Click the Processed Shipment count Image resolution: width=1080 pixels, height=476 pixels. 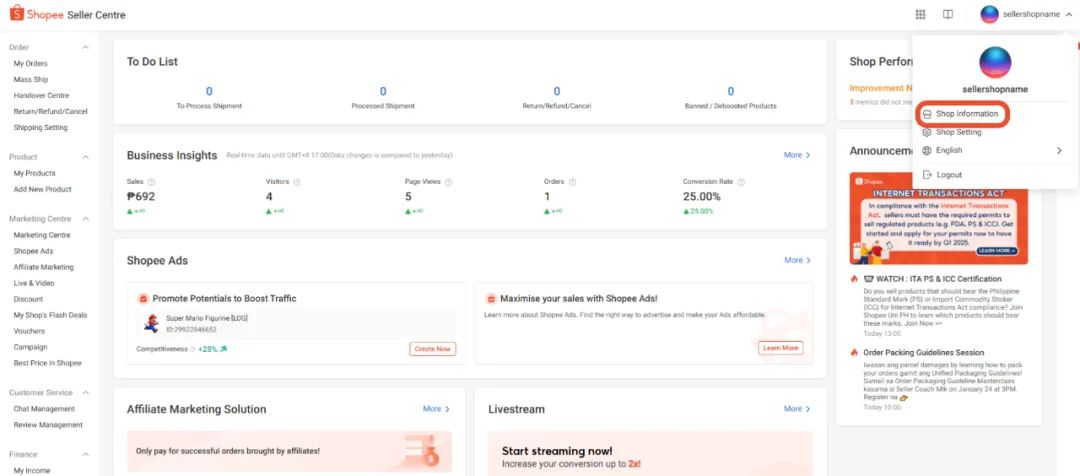383,91
